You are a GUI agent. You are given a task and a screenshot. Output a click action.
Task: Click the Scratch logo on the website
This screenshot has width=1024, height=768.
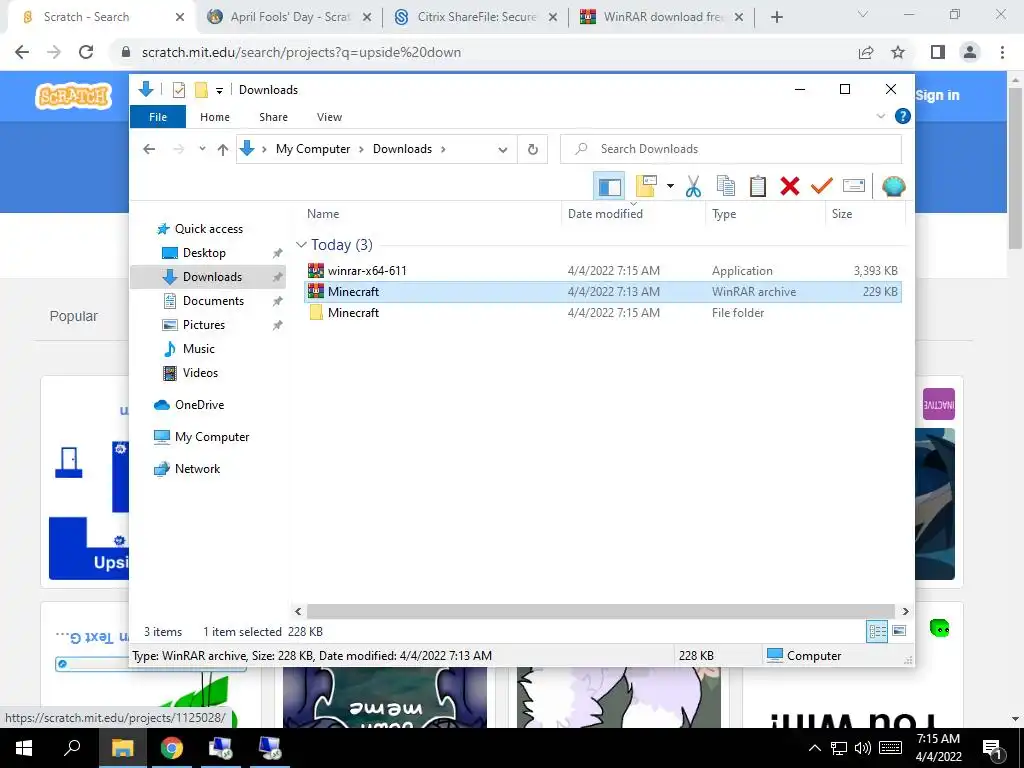pos(73,96)
